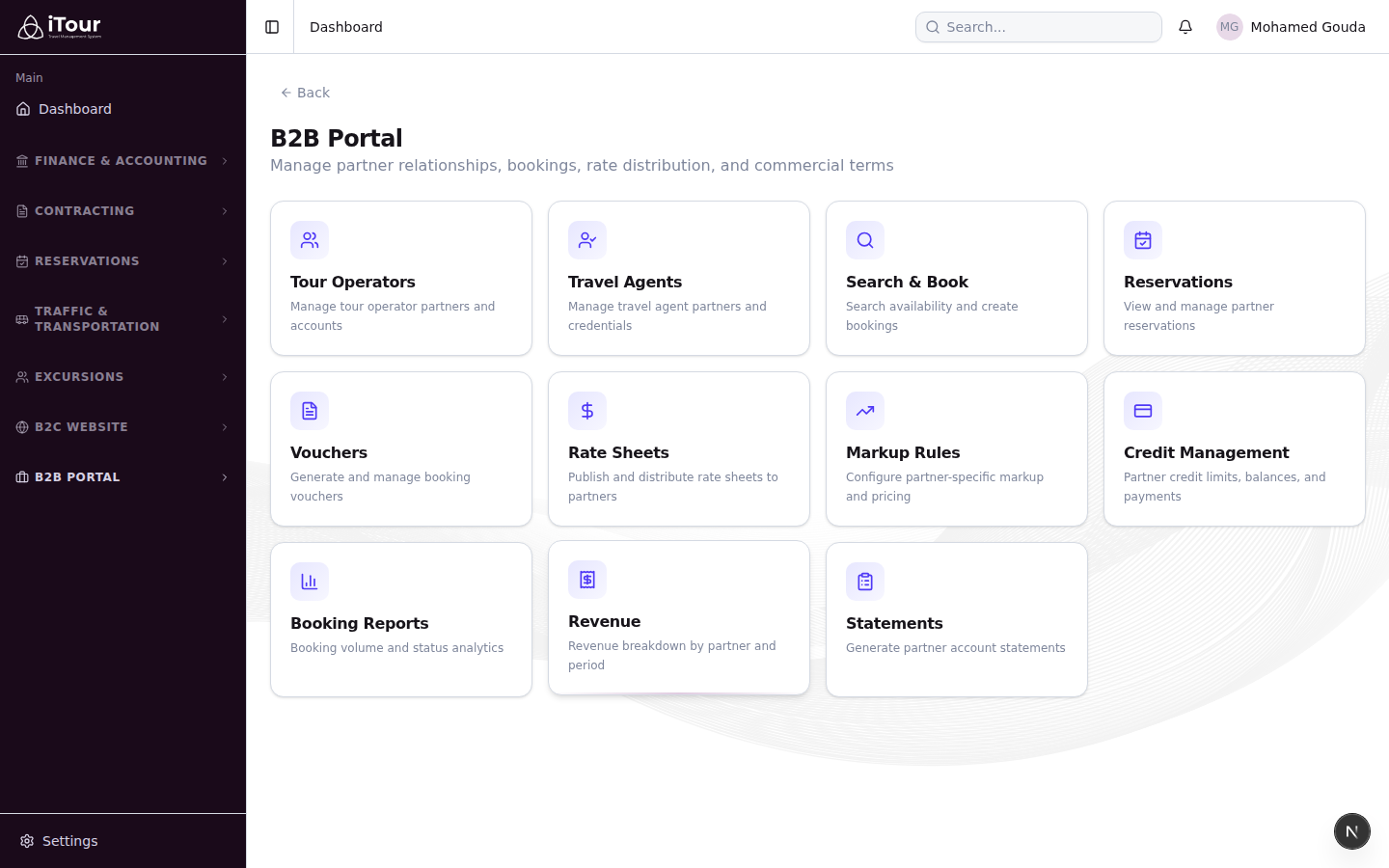Viewport: 1389px width, 868px height.
Task: Select B2C Website menu label
Action: (x=81, y=427)
